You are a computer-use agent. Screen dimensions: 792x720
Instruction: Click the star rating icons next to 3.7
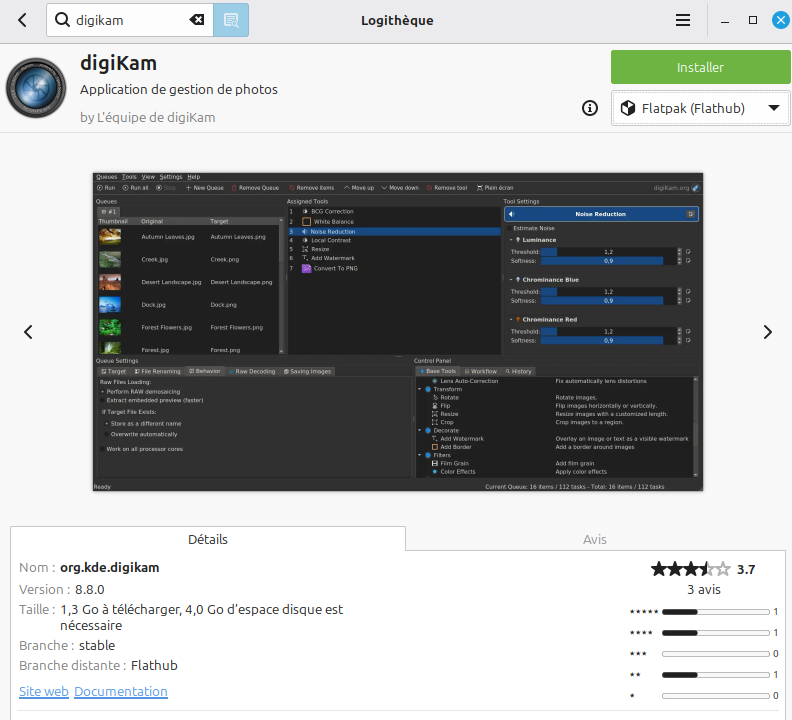(x=691, y=569)
